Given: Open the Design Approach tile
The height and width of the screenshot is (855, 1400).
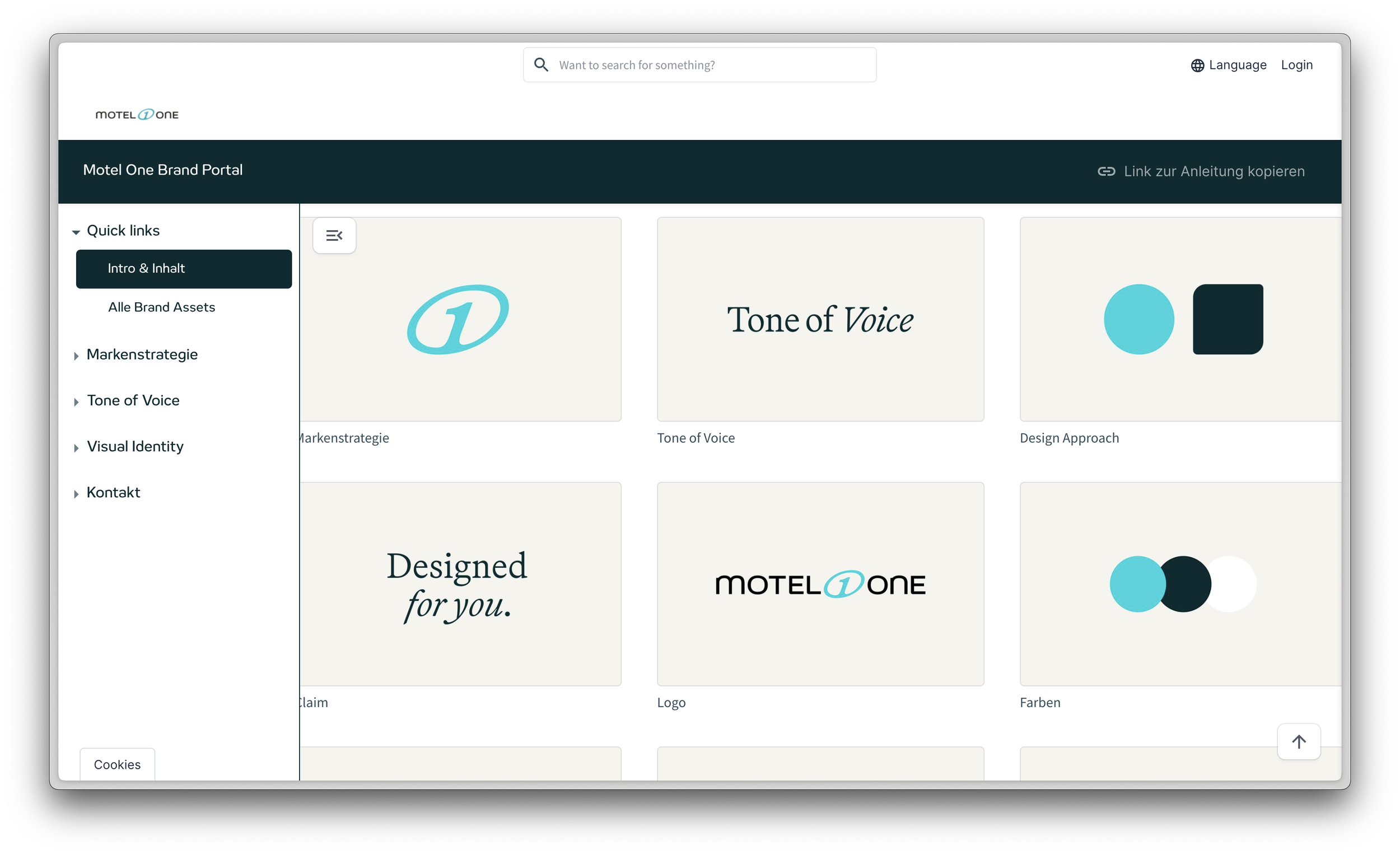Looking at the screenshot, I should coord(1180,319).
